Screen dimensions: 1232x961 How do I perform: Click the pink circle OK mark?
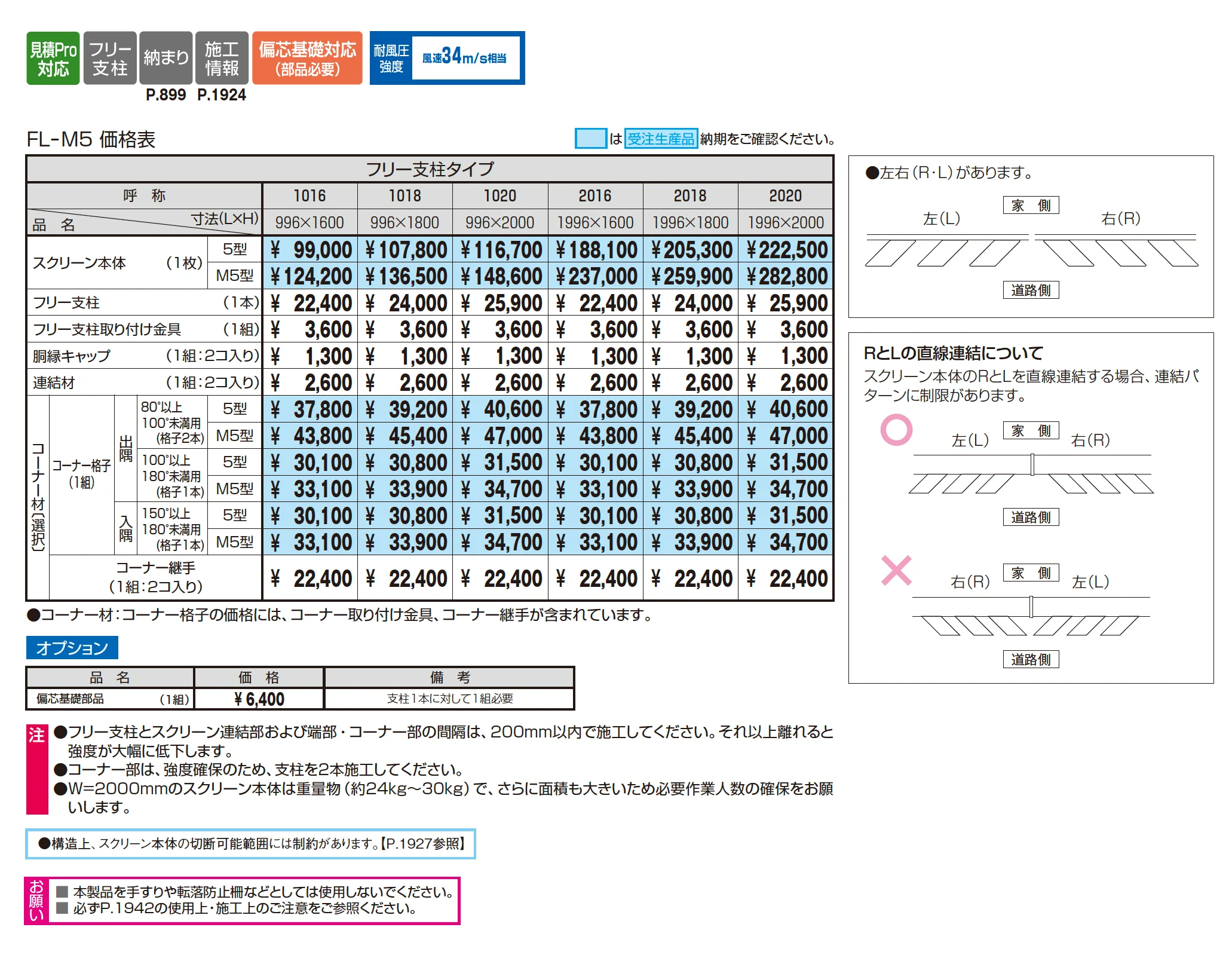pos(896,430)
